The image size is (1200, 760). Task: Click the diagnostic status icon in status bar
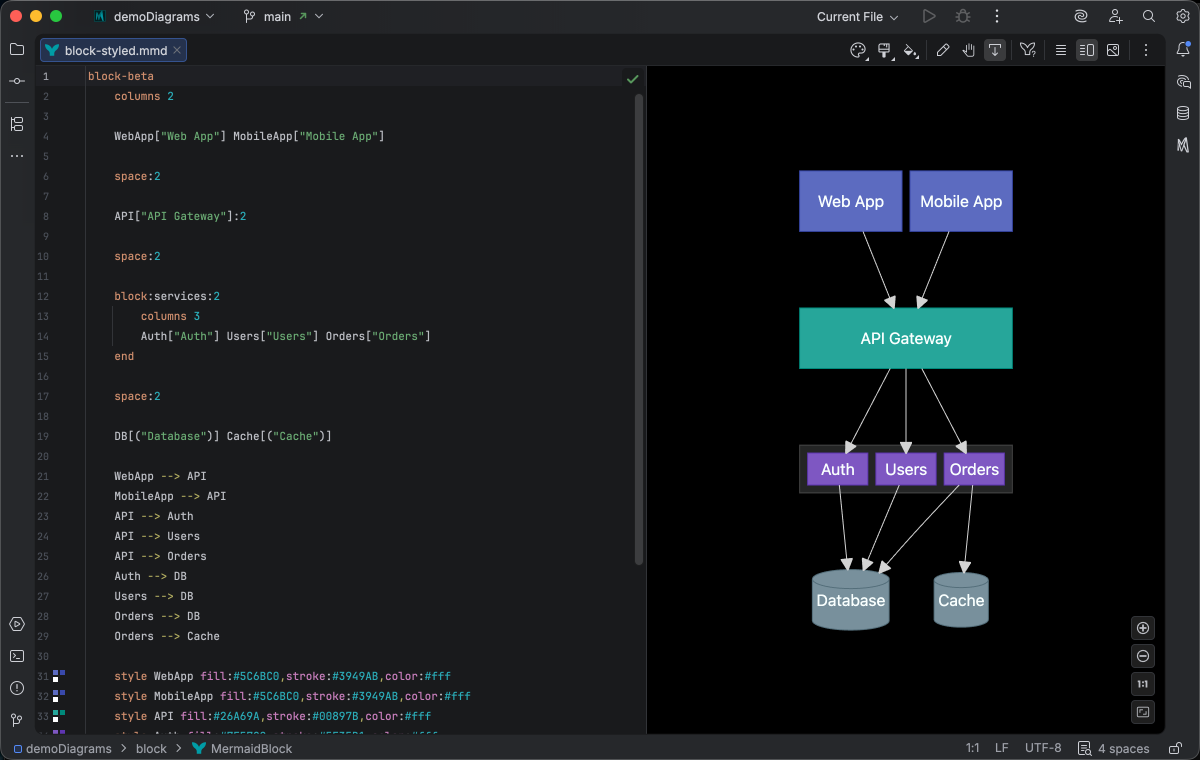(1083, 748)
